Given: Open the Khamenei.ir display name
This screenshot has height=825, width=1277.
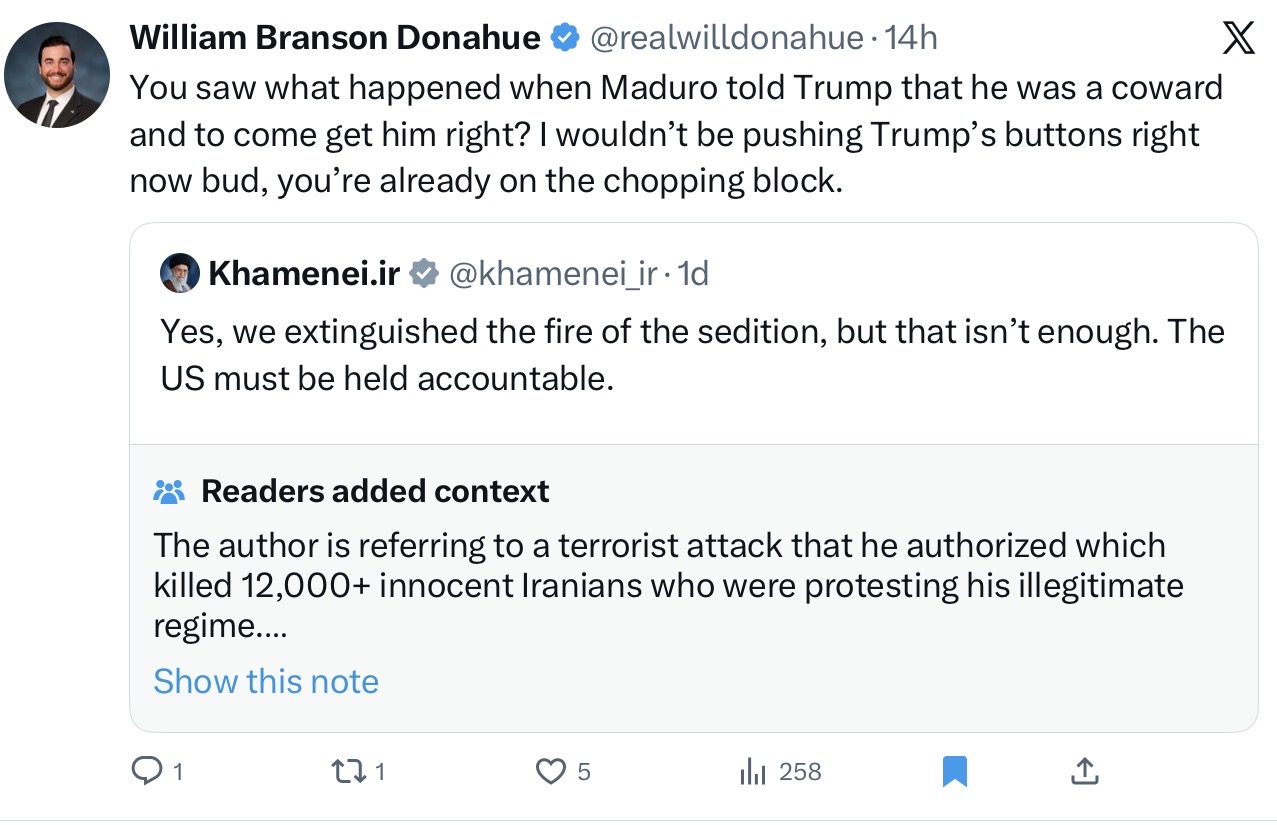Looking at the screenshot, I should pyautogui.click(x=304, y=273).
